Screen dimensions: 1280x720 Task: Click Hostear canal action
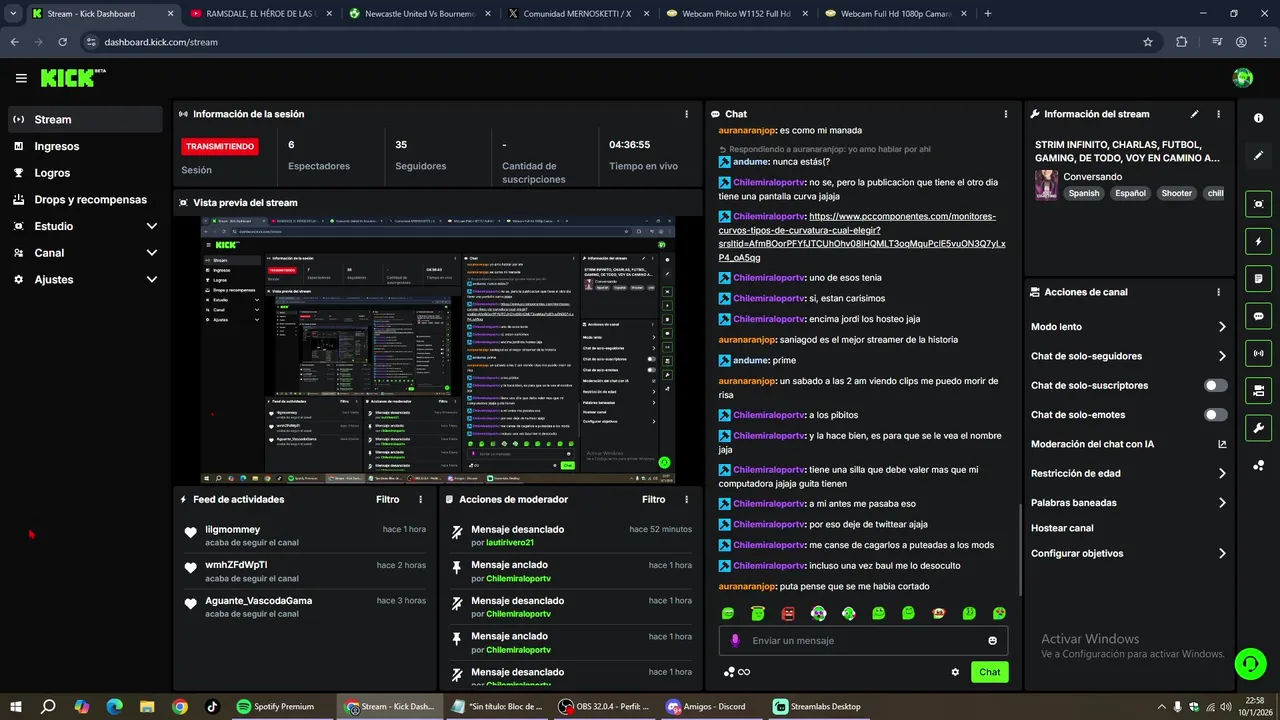coord(1062,528)
